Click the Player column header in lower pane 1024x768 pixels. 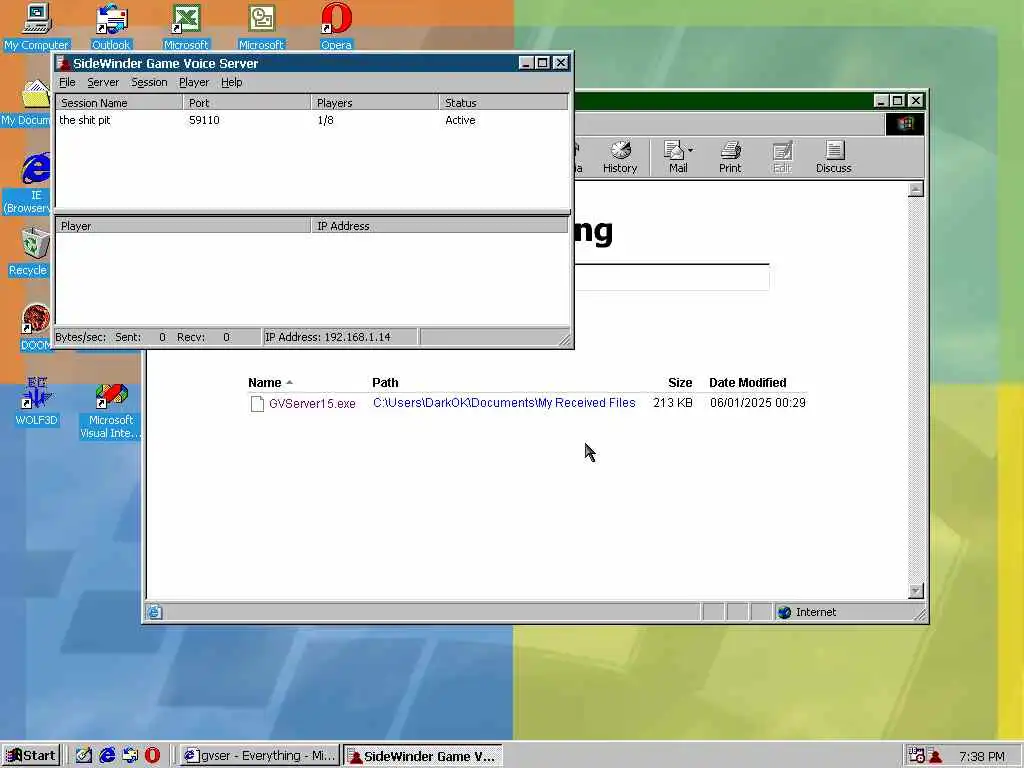coord(184,226)
